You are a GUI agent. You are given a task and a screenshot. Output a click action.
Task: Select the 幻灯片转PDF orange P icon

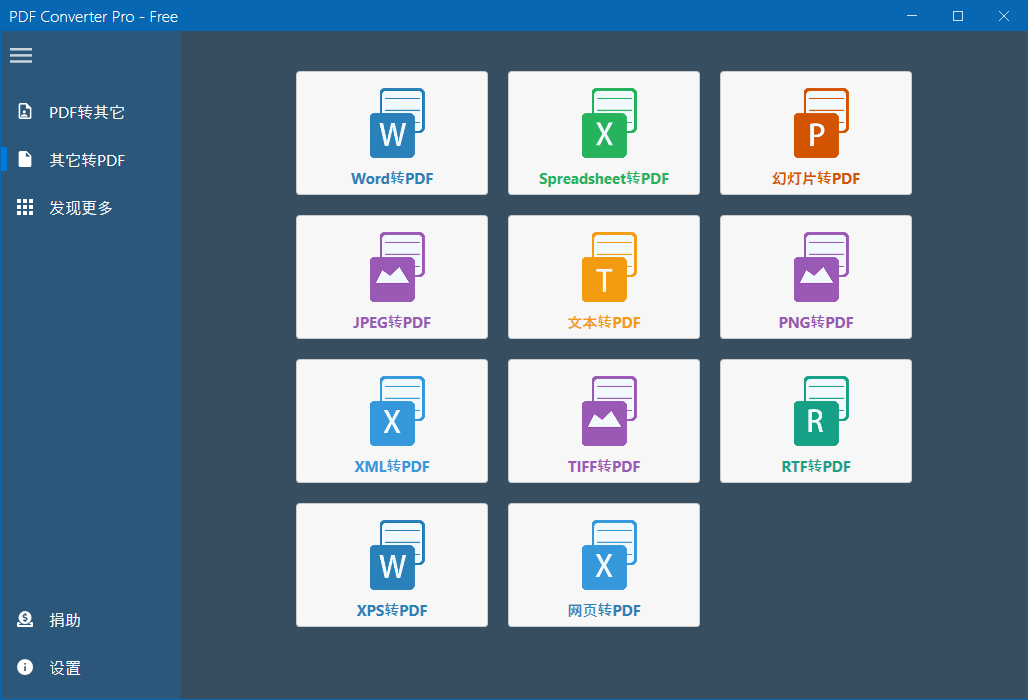tap(821, 123)
